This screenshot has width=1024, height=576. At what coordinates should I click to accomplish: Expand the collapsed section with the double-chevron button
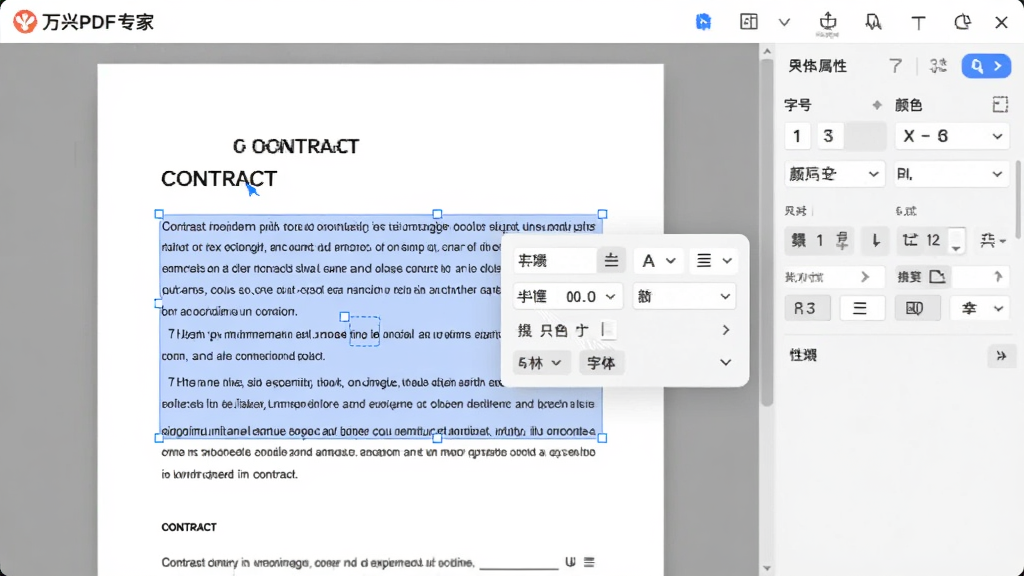[x=1000, y=356]
